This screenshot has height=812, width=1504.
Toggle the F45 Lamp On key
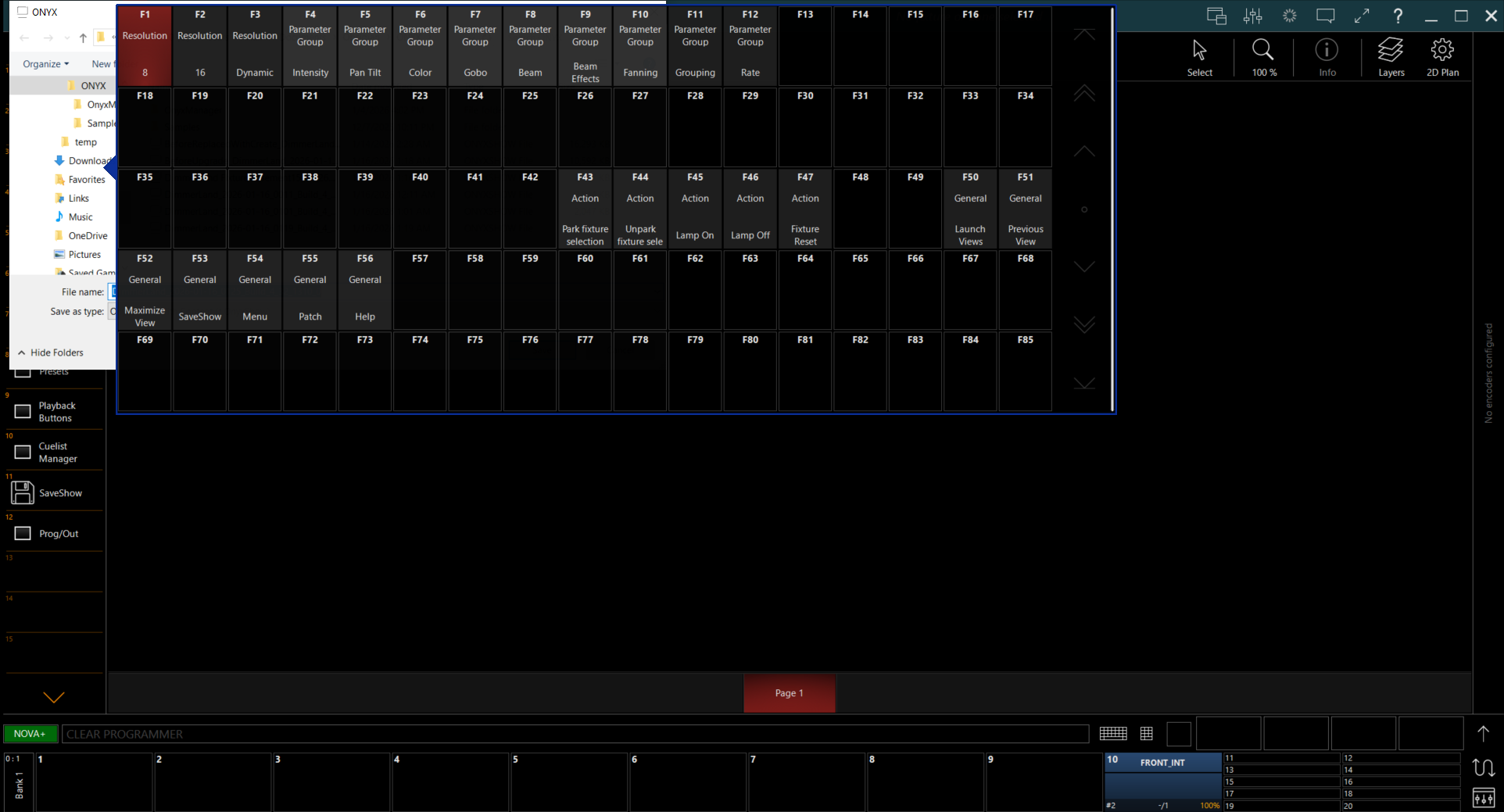click(695, 209)
